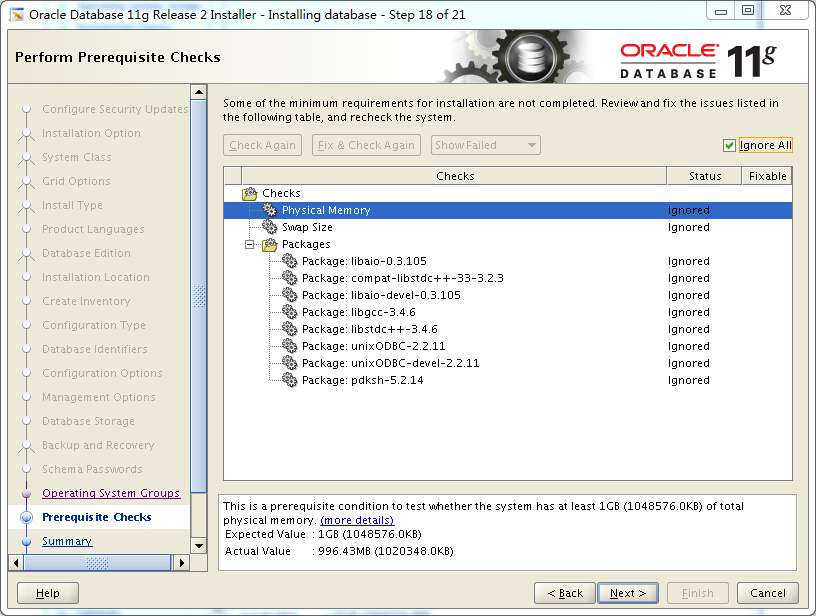Click the steps panel vertical scrollbar thumb
This screenshot has height=616, width=816.
coord(199,297)
